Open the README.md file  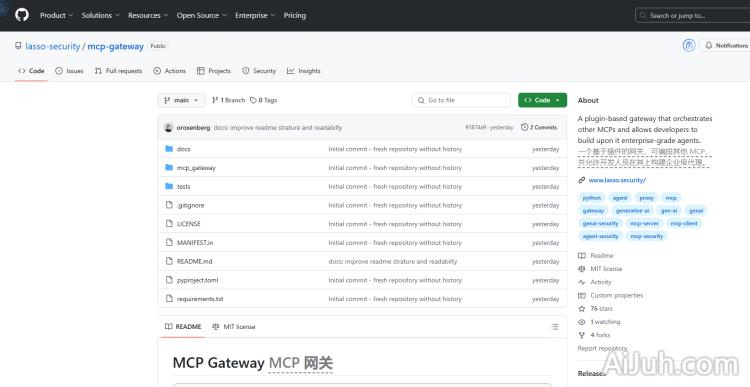tap(195, 261)
